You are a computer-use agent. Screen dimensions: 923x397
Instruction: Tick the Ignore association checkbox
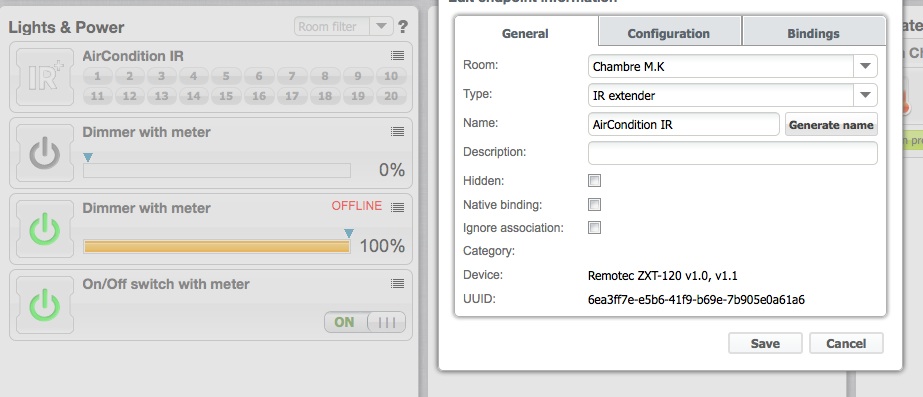595,227
